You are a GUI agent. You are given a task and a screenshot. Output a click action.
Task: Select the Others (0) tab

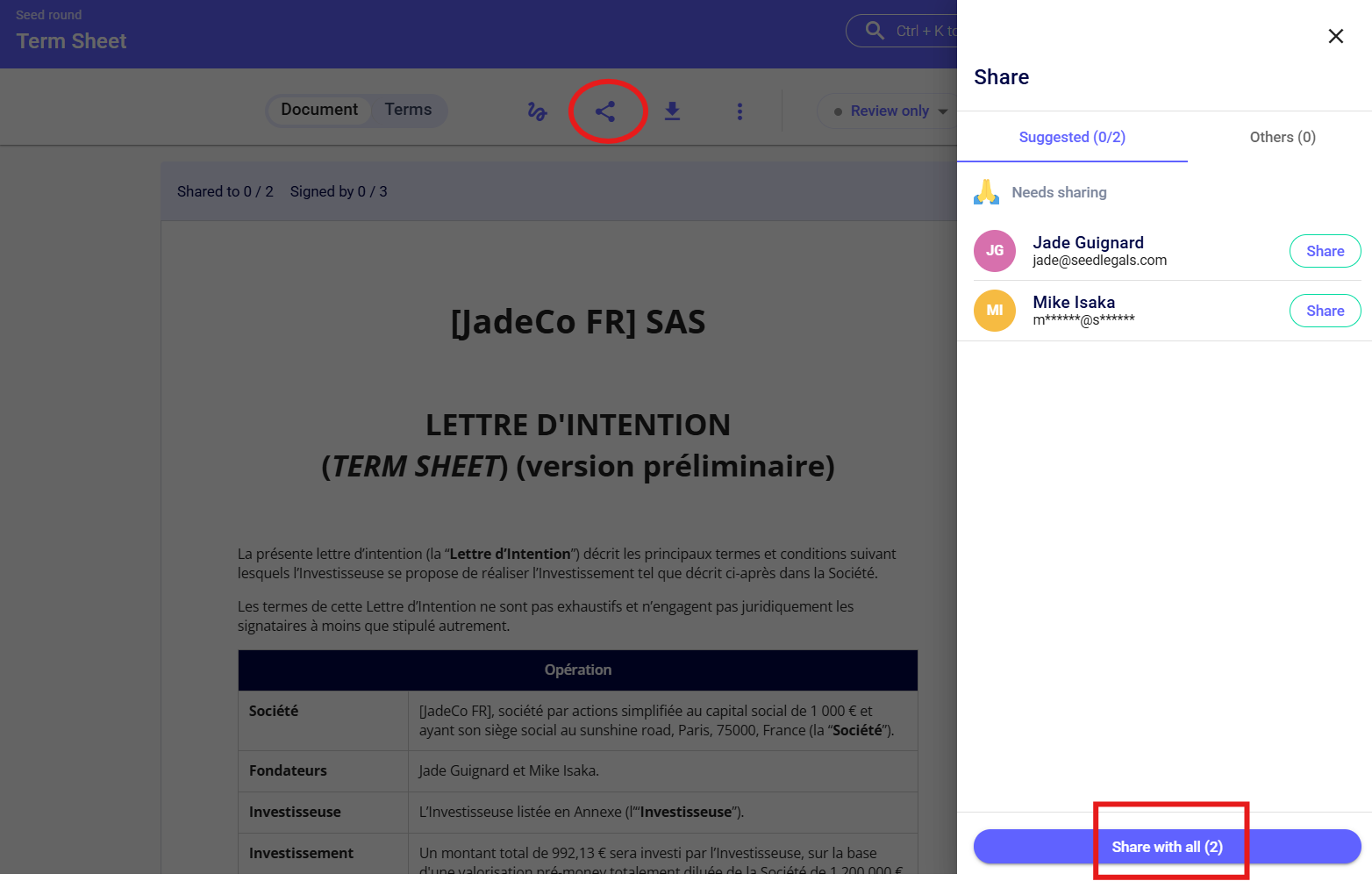(x=1282, y=137)
